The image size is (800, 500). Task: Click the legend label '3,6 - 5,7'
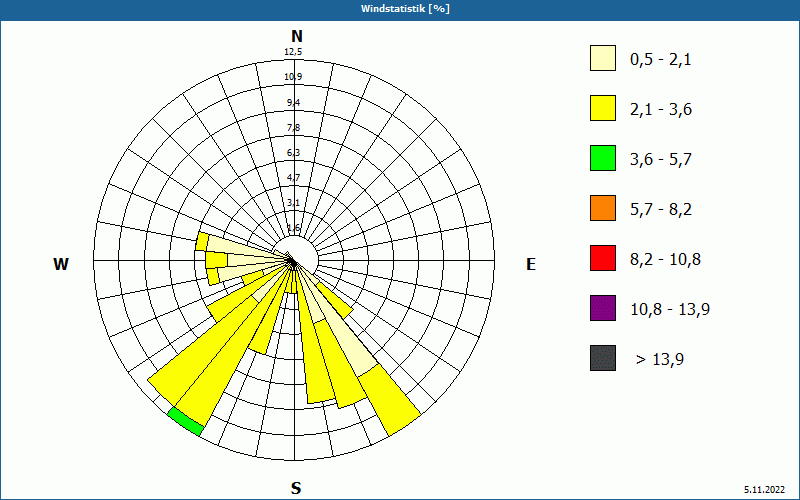pyautogui.click(x=661, y=160)
